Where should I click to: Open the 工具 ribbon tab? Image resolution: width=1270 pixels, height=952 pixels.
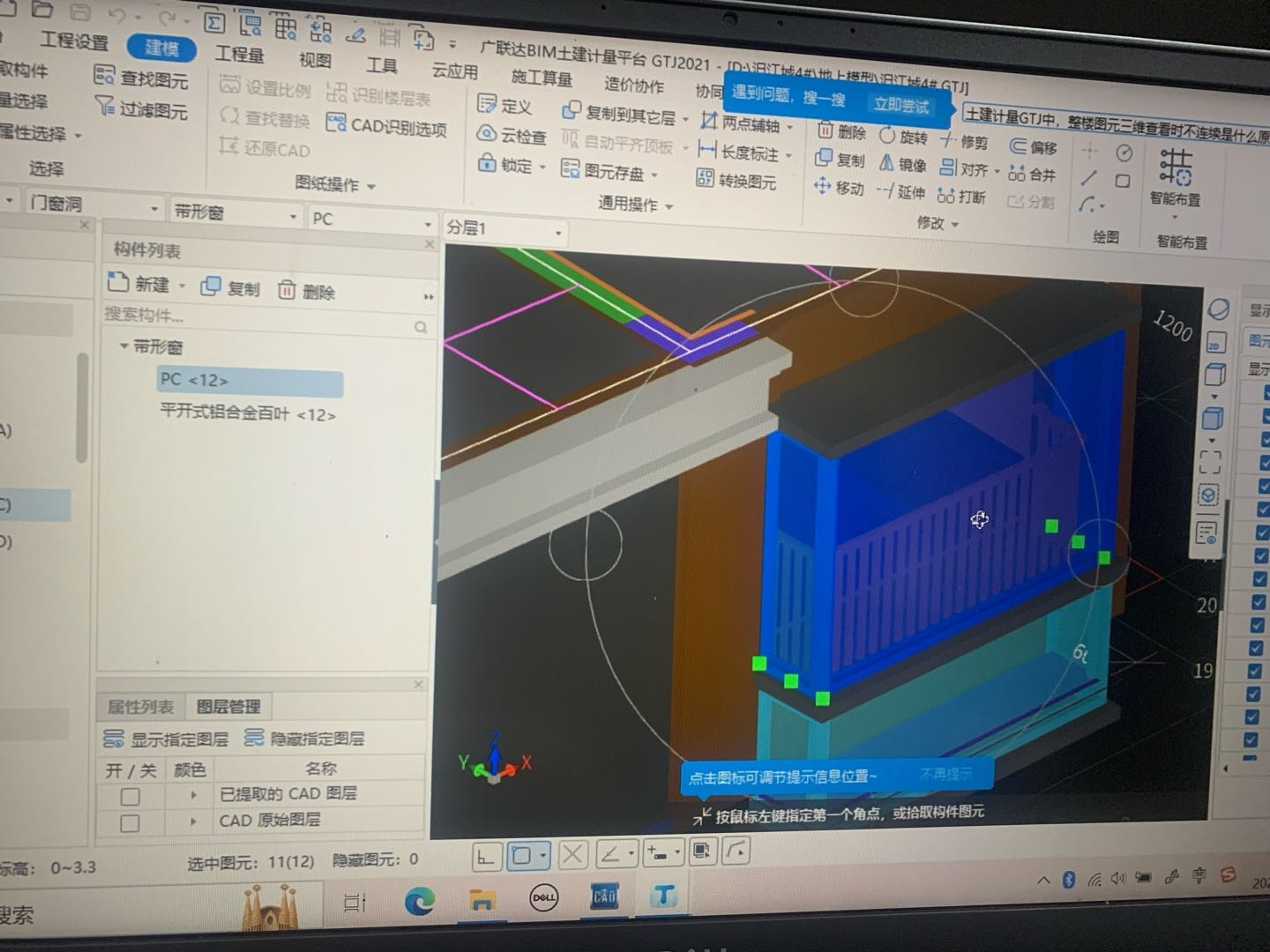coord(382,65)
